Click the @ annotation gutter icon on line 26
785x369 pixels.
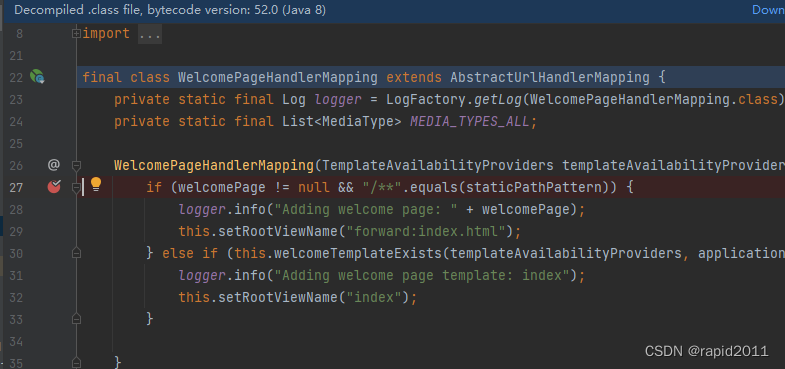pos(54,164)
